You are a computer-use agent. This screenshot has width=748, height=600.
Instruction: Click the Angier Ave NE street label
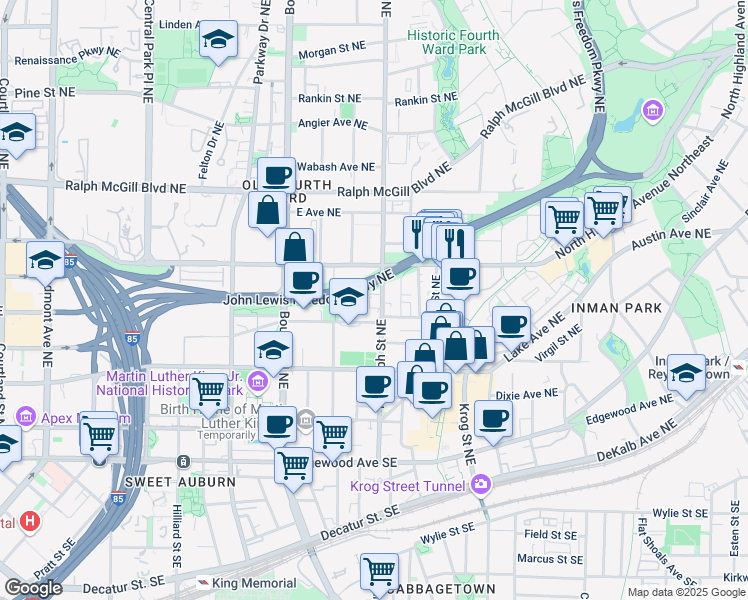click(x=333, y=124)
